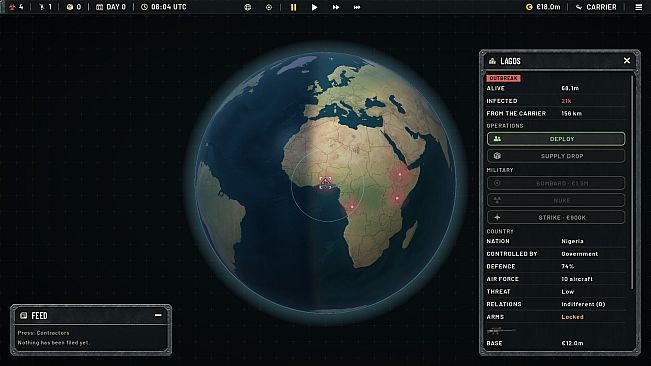Collapse the FEED panel with minus

click(x=158, y=315)
